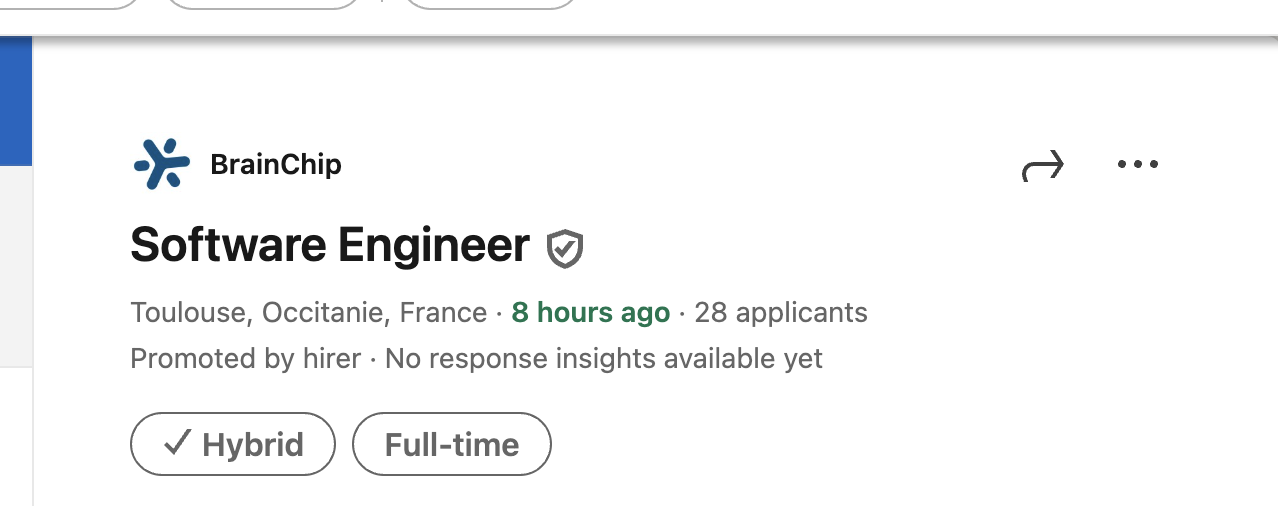Click the '28 applicants' count
Screen dimensions: 1278x506
(x=780, y=313)
